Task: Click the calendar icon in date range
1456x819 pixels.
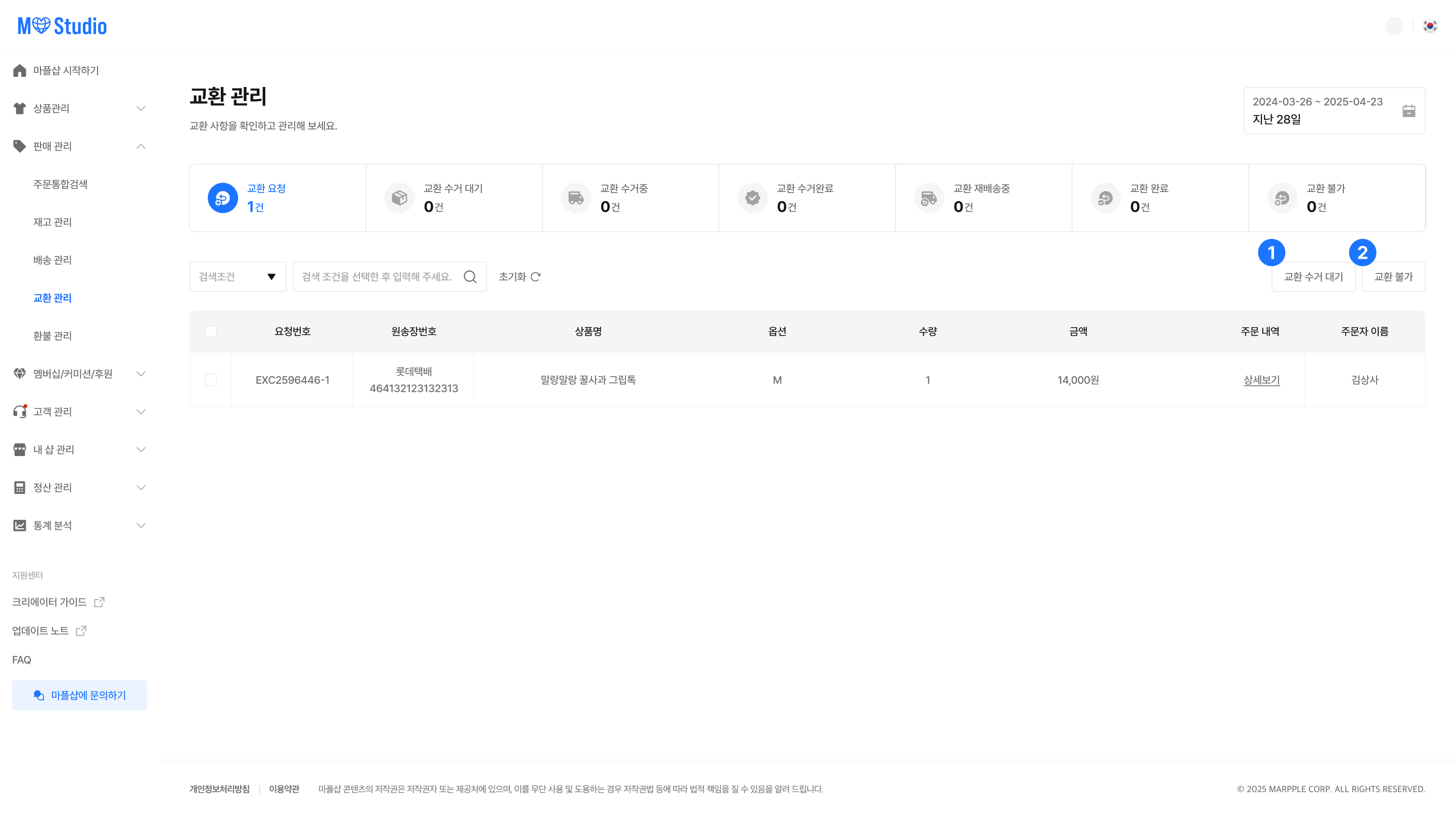Action: point(1408,111)
